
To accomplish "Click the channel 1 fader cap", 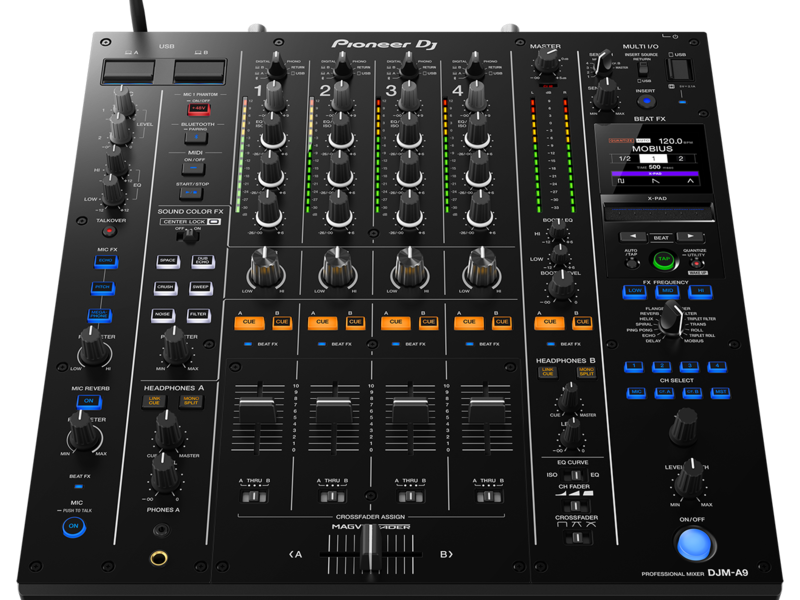I will [257, 411].
